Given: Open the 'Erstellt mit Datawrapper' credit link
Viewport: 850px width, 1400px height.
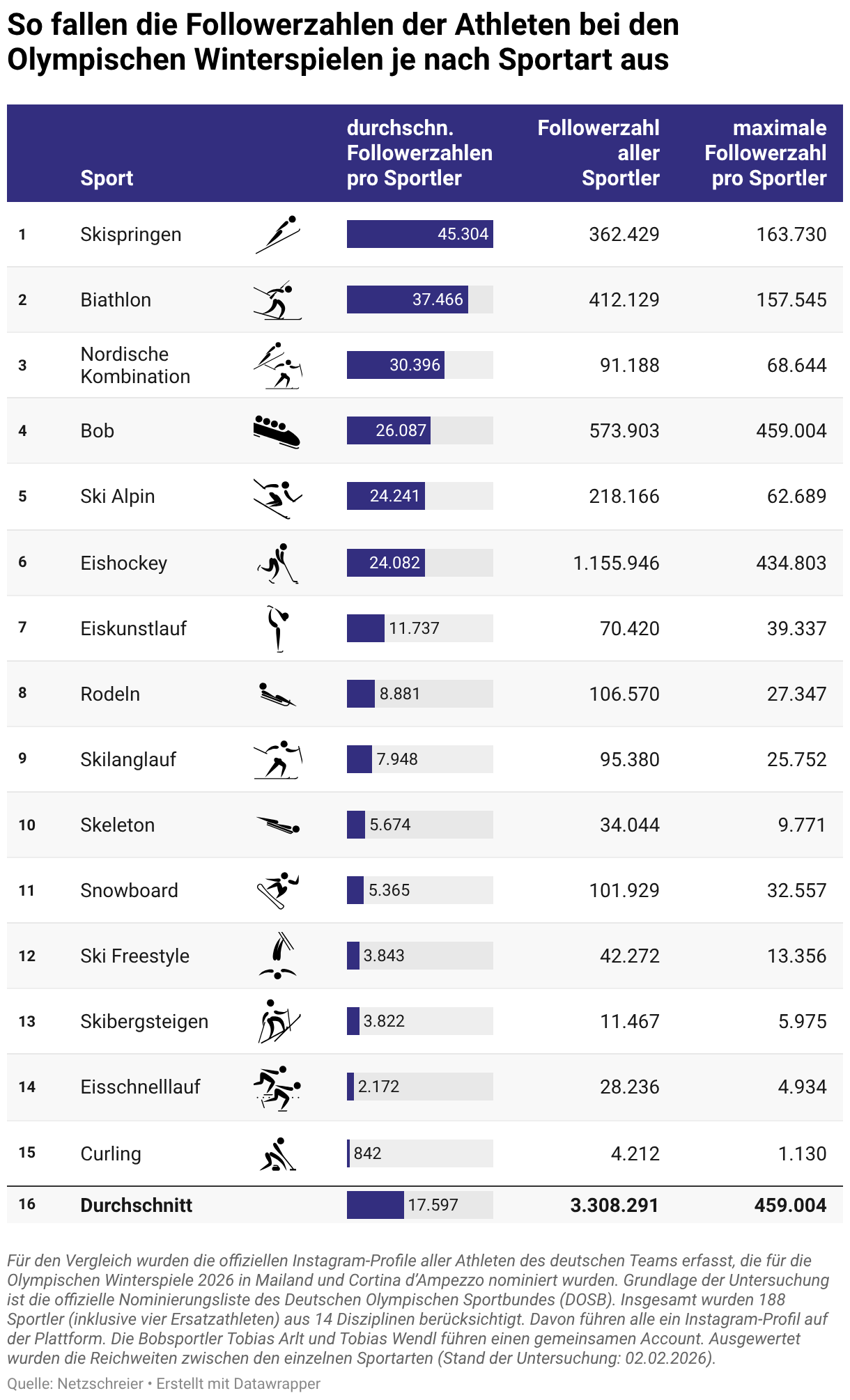Looking at the screenshot, I should point(238,1383).
